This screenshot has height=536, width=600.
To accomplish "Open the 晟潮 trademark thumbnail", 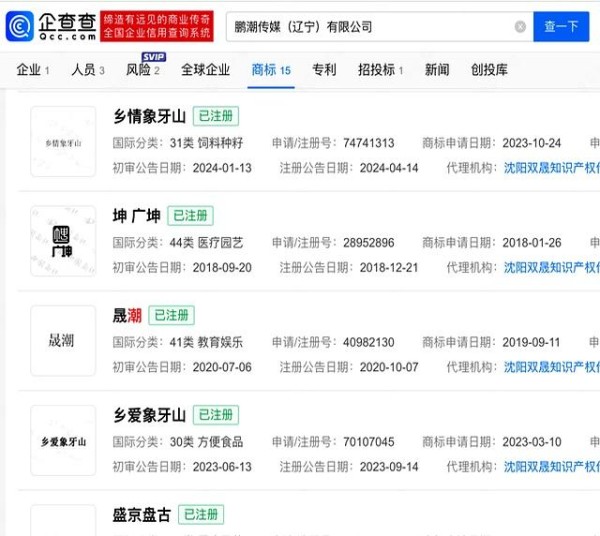I will (x=63, y=340).
